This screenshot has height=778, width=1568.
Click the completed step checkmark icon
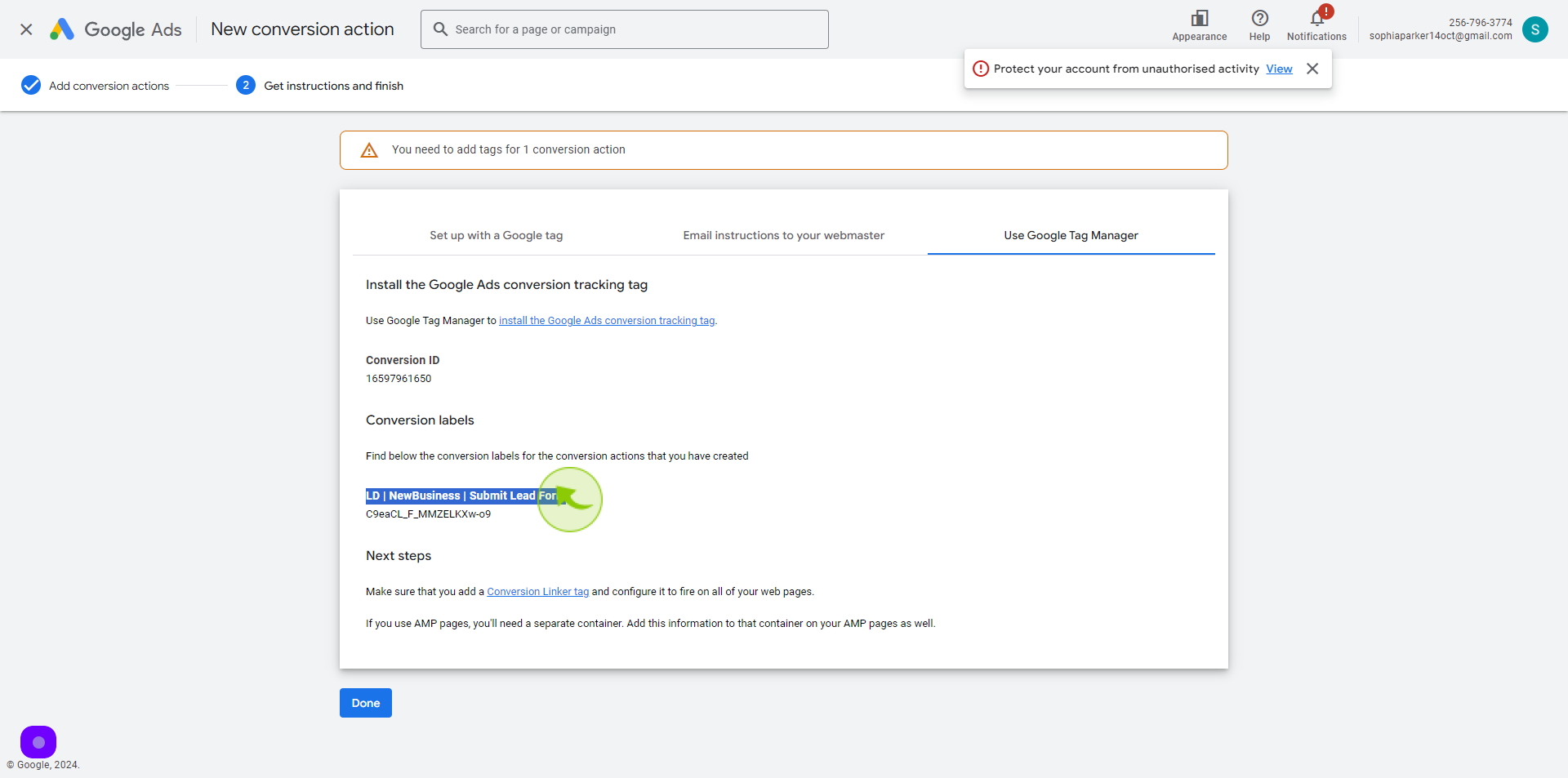point(31,85)
